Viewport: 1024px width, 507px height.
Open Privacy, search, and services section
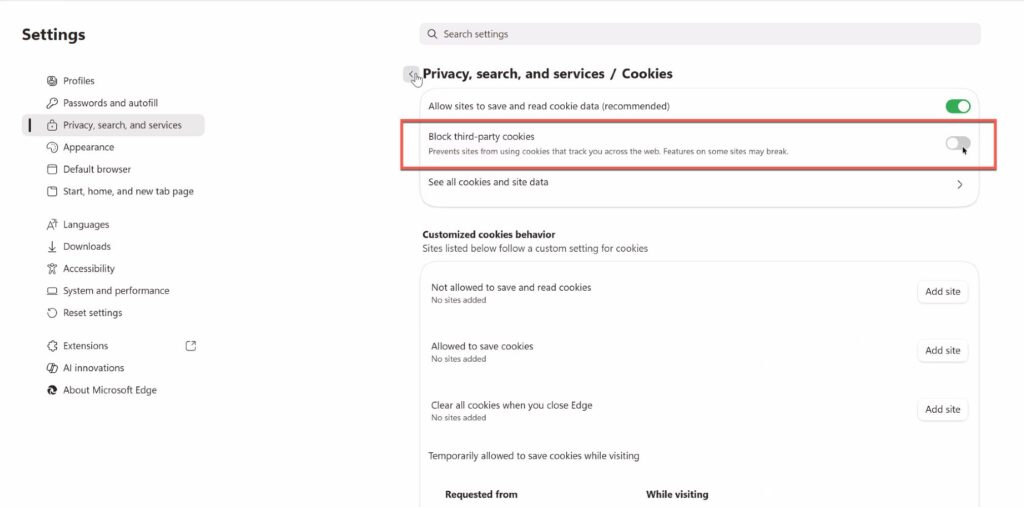(x=122, y=125)
